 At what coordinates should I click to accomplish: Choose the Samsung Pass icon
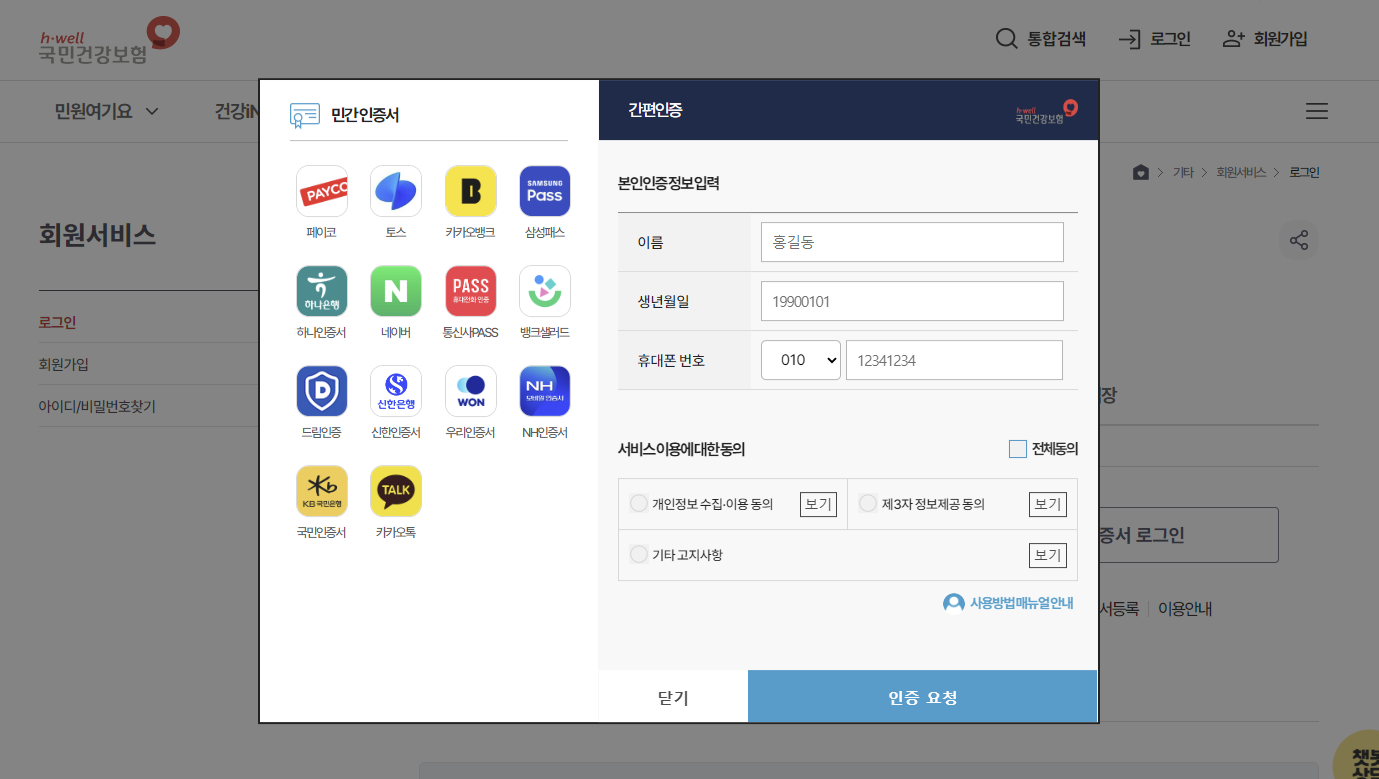coord(545,191)
